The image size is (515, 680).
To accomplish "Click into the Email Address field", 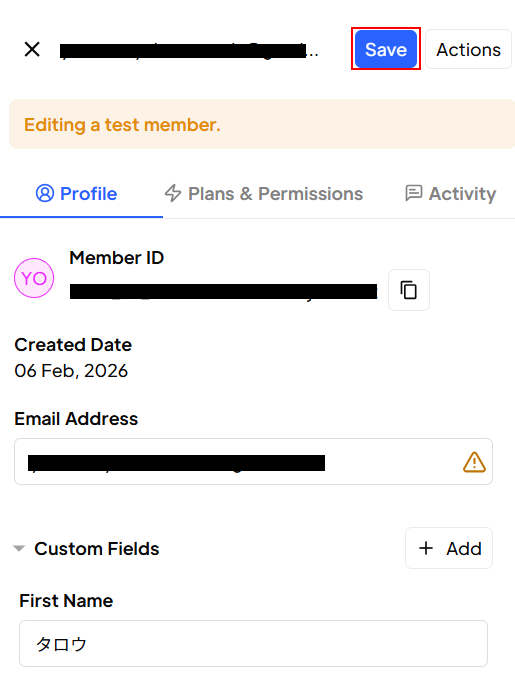I will point(253,461).
